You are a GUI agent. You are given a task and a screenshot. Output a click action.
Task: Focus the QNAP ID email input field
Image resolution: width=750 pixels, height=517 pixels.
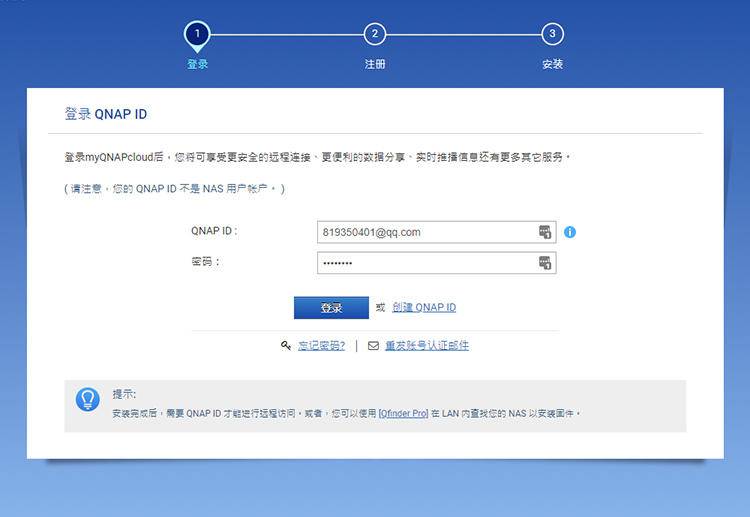tap(436, 232)
